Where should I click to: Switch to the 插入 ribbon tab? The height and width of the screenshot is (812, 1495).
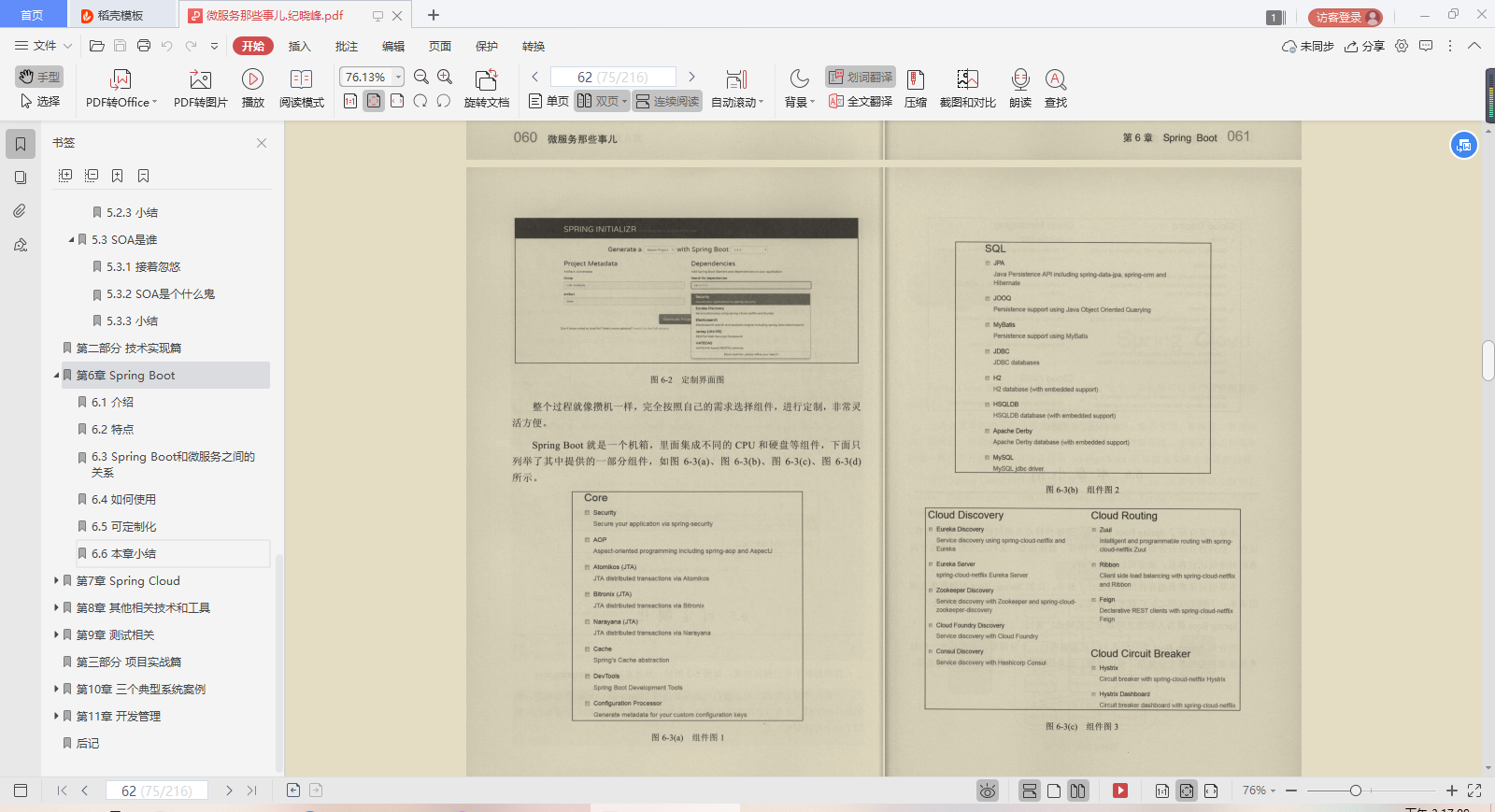click(299, 46)
